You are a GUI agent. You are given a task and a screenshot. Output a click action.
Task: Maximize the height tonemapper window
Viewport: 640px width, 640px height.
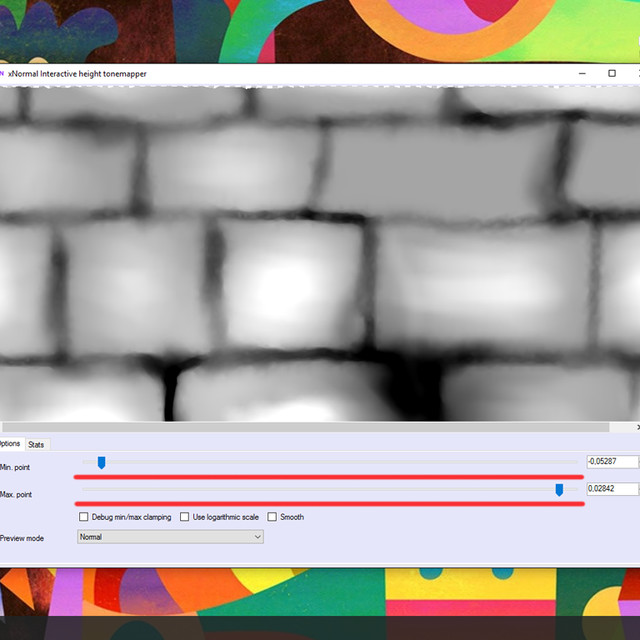pyautogui.click(x=611, y=73)
